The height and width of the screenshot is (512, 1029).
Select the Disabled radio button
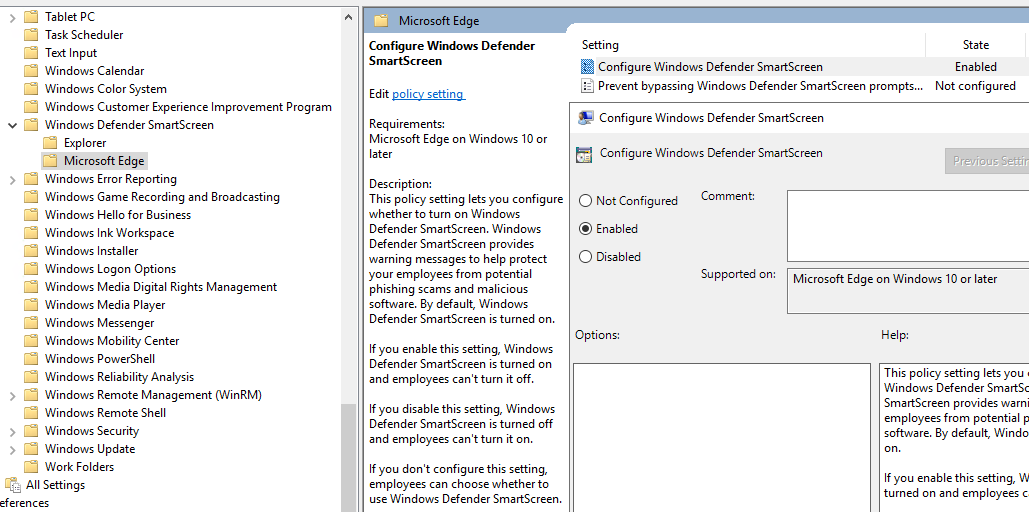click(x=585, y=257)
